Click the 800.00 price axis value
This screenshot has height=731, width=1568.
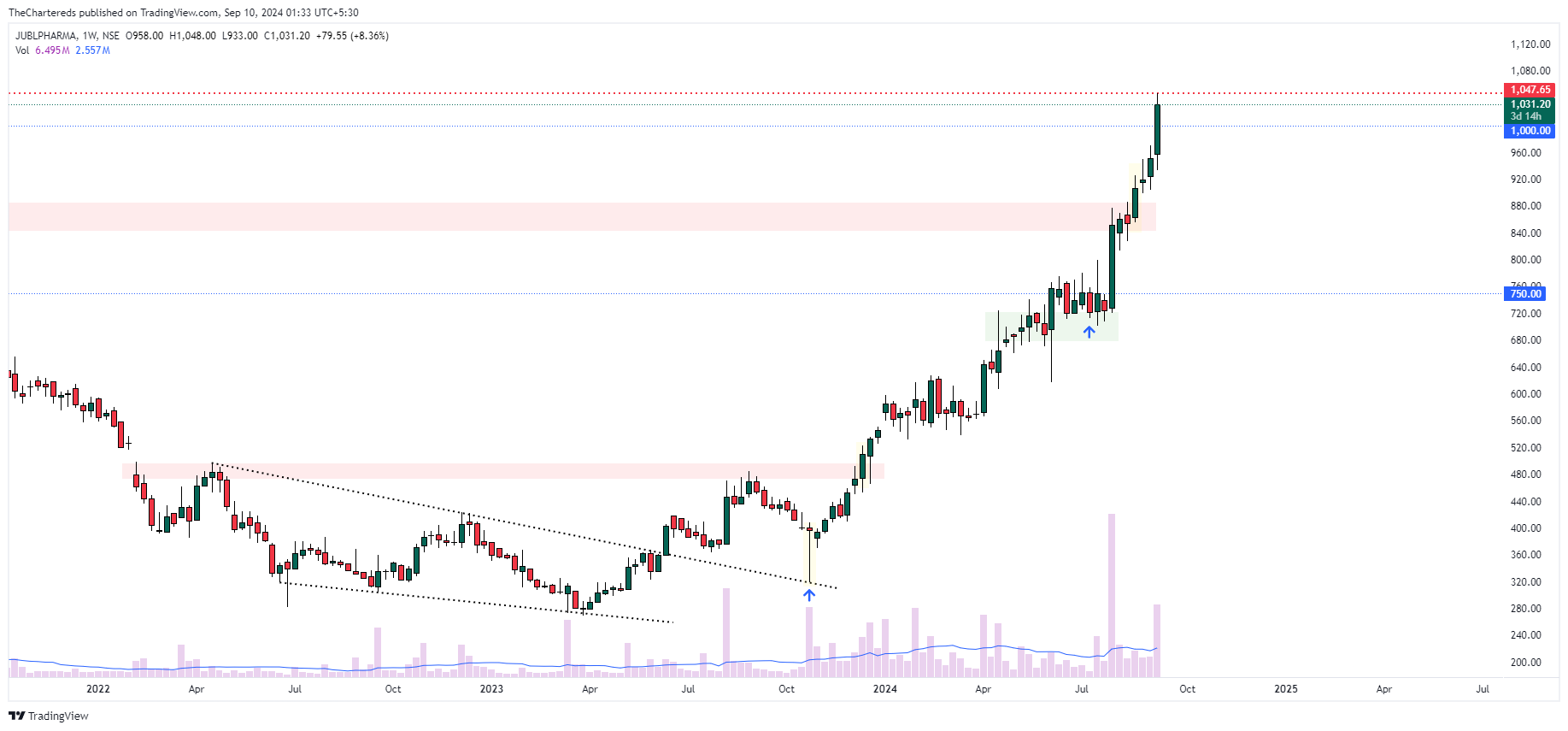point(1526,260)
